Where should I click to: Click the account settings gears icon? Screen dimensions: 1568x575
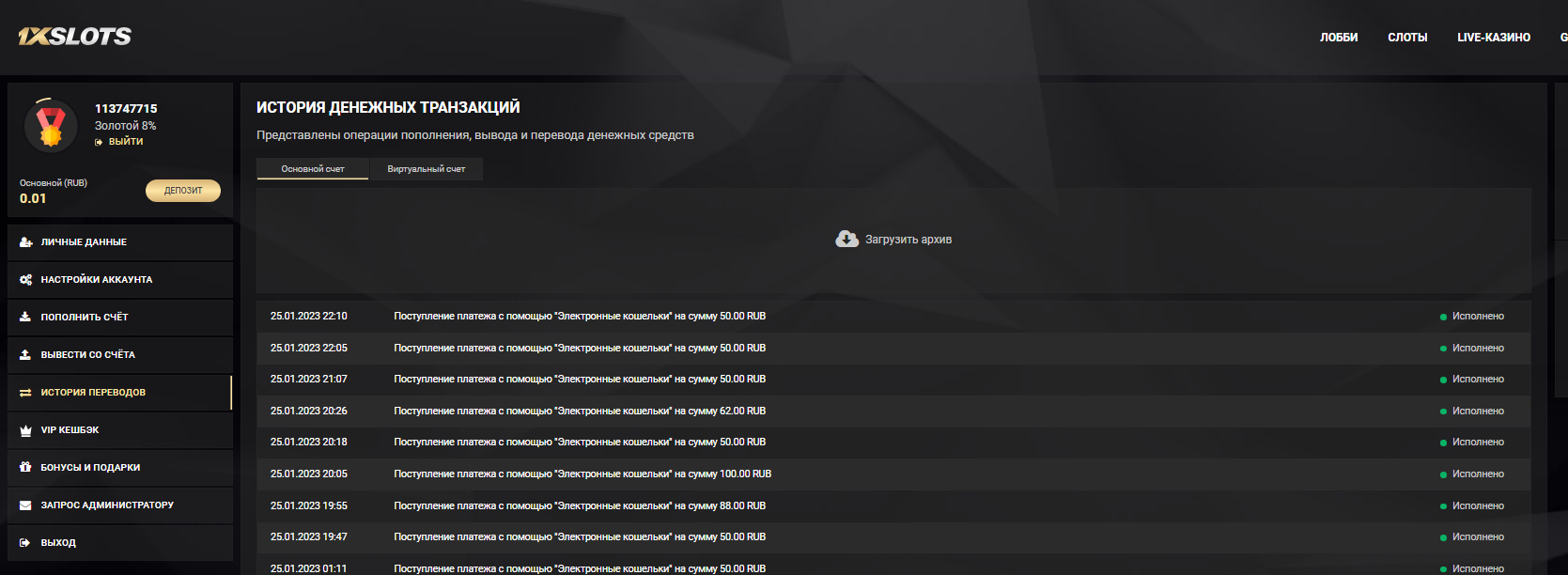(25, 280)
